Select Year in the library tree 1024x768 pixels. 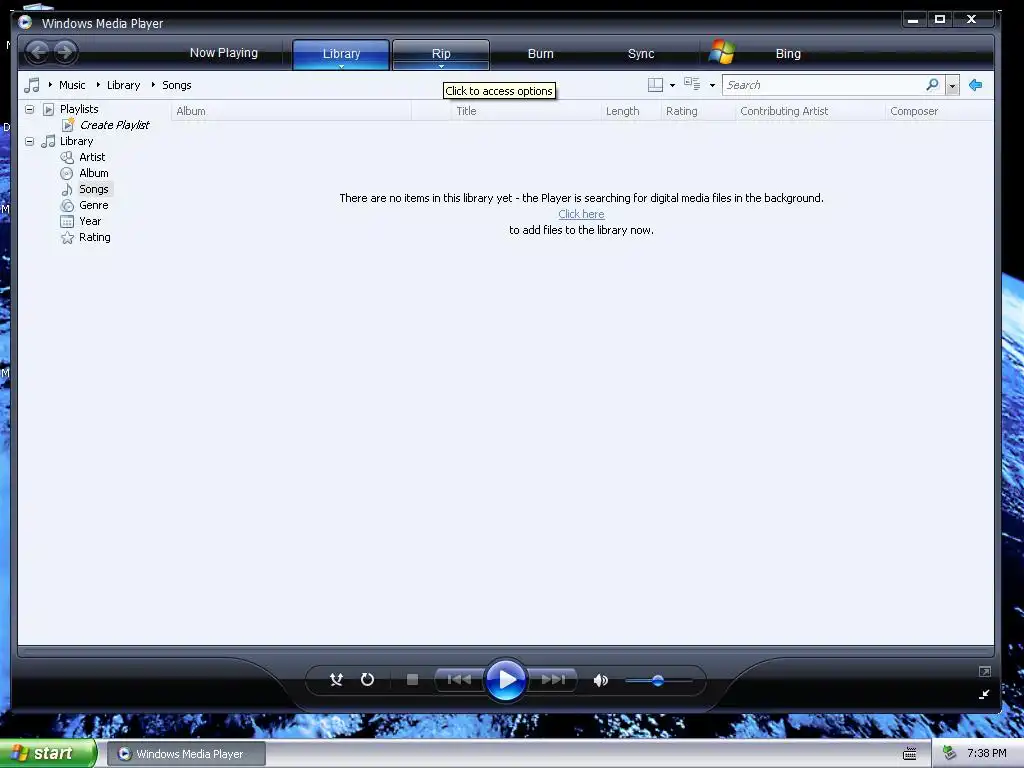point(90,221)
